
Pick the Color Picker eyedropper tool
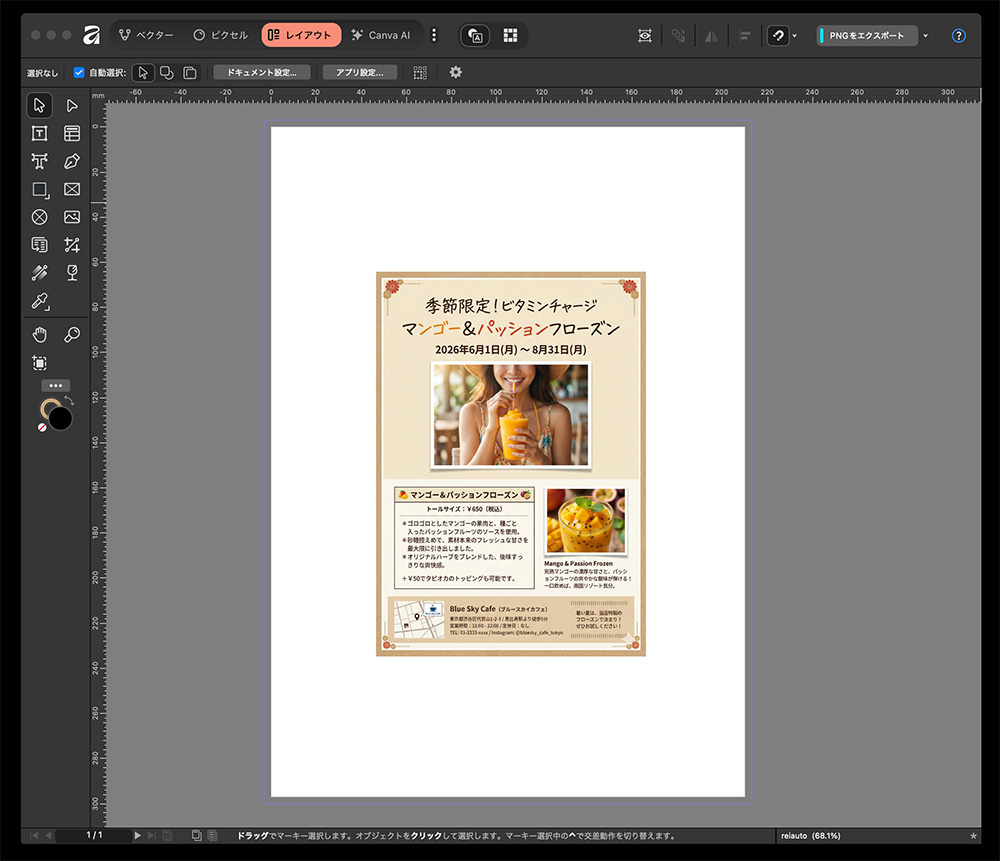click(40, 300)
